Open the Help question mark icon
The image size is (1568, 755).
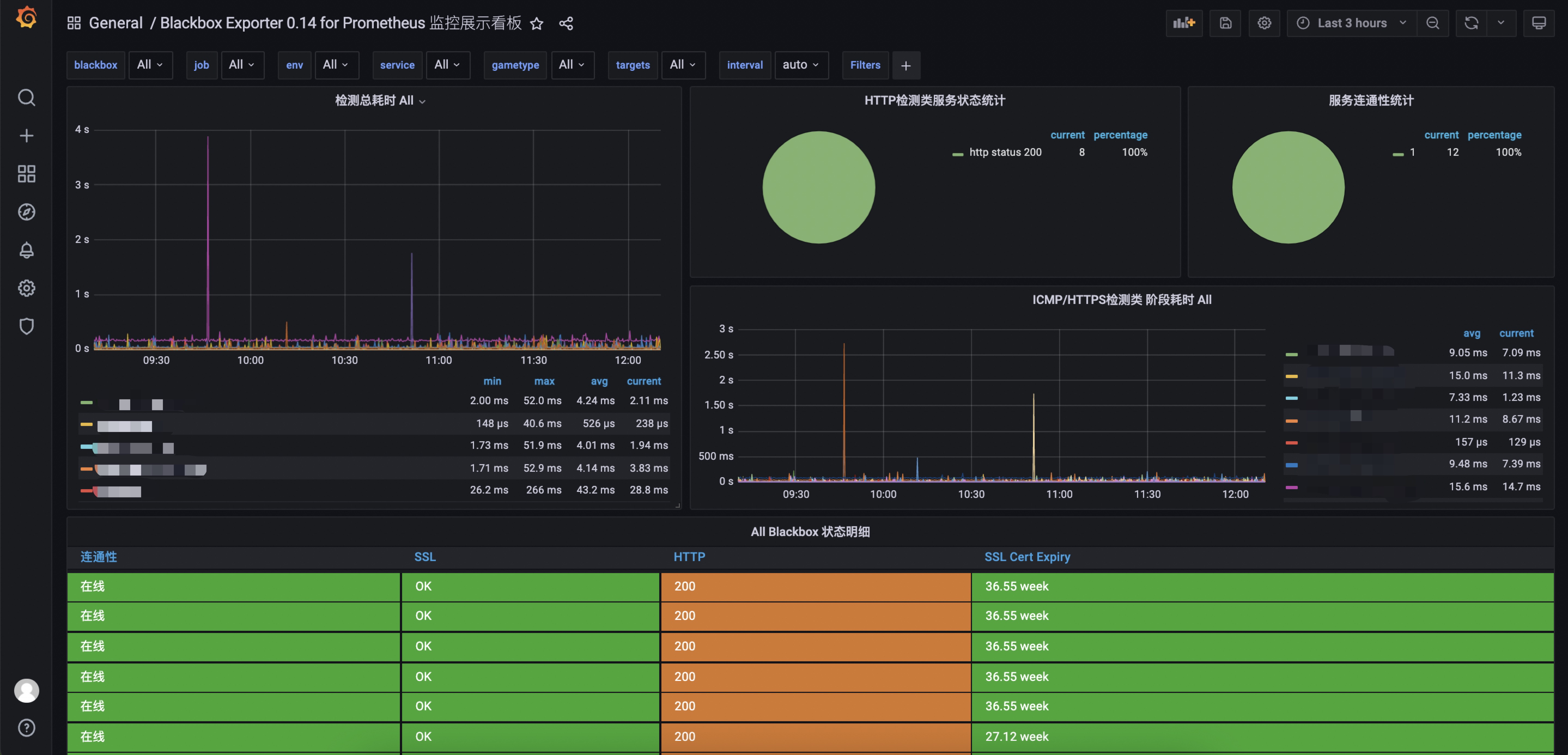click(x=26, y=728)
